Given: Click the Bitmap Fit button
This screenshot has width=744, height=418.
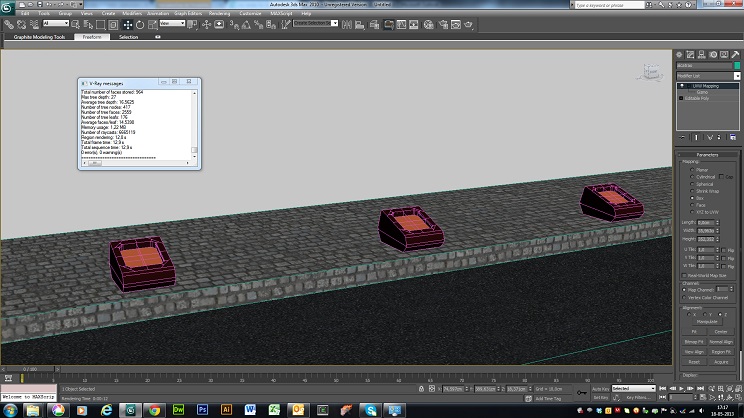Looking at the screenshot, I should pyautogui.click(x=694, y=342).
